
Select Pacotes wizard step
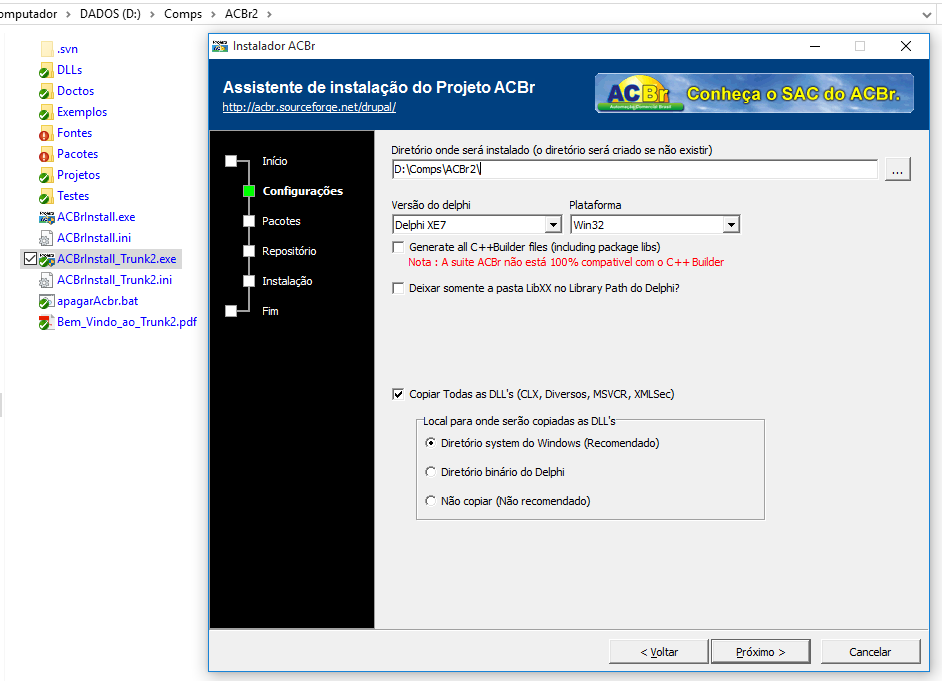281,221
